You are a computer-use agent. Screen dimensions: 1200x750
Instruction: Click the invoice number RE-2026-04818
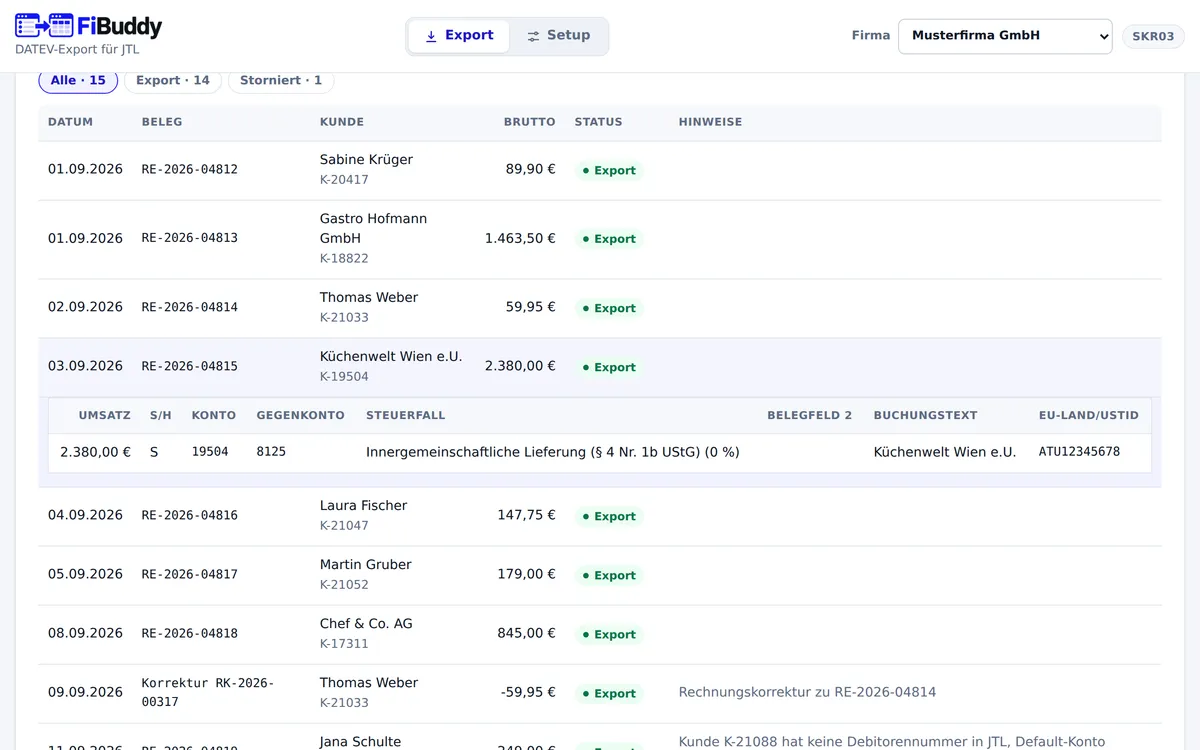tap(190, 633)
